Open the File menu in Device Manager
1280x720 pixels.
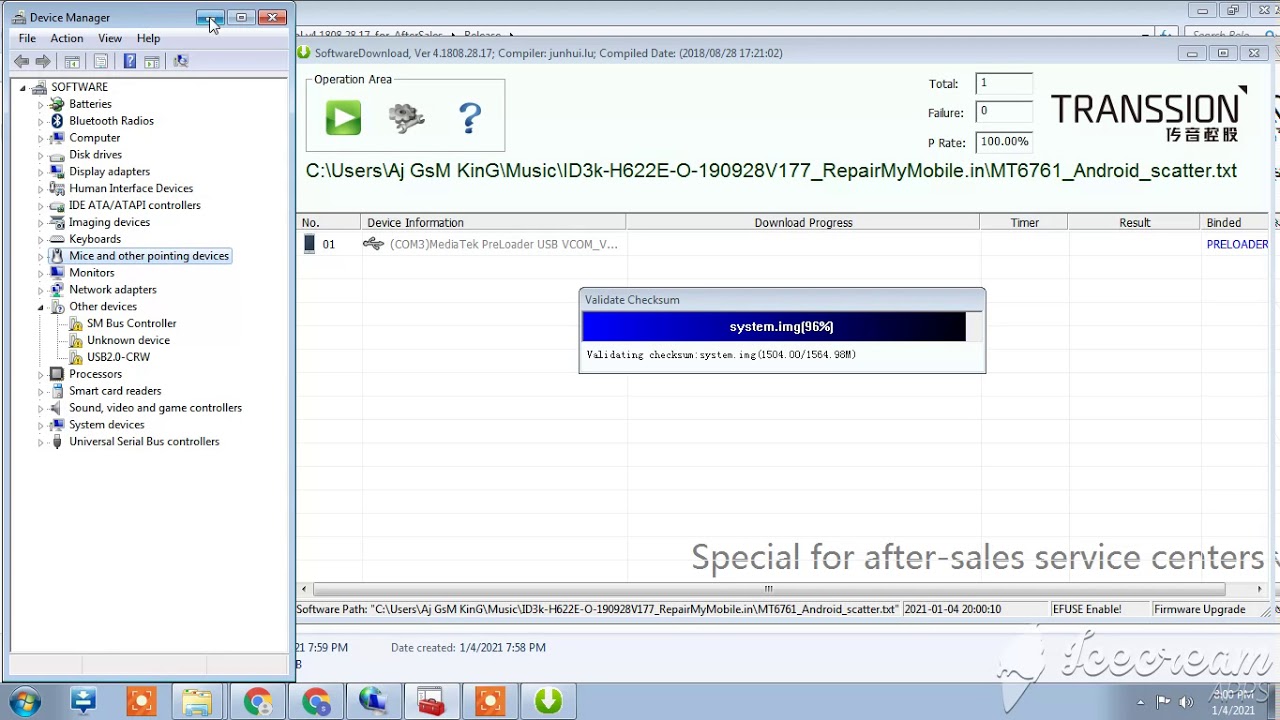(27, 38)
